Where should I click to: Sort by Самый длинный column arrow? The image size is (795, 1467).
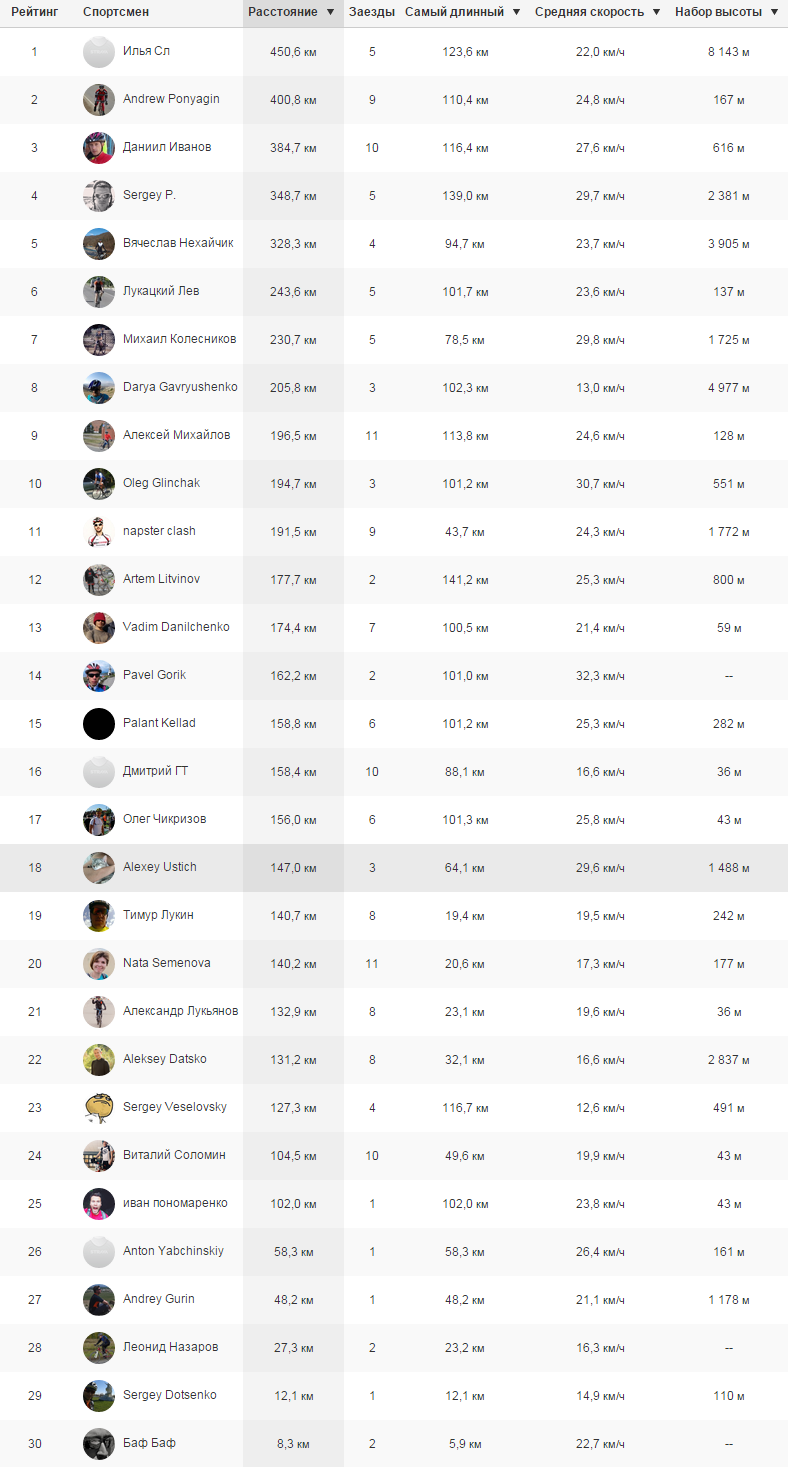click(516, 13)
